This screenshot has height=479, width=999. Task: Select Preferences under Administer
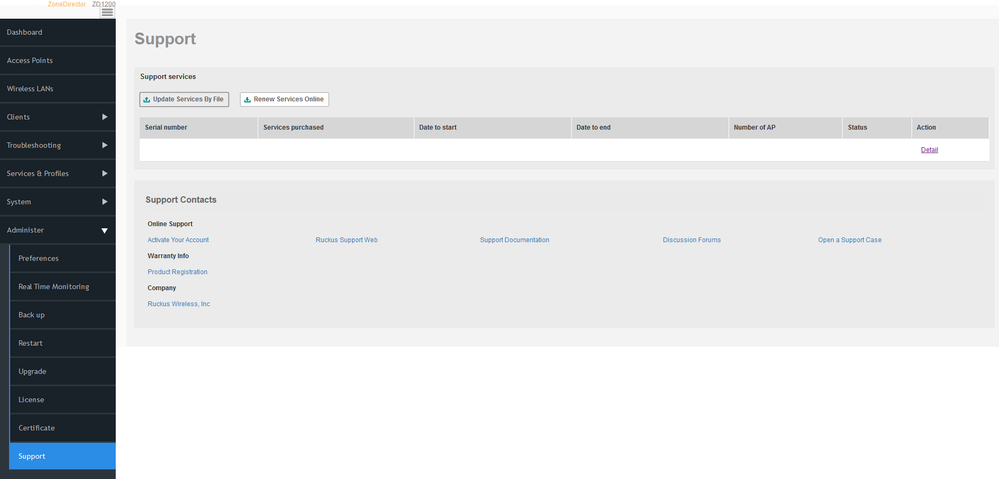[39, 258]
